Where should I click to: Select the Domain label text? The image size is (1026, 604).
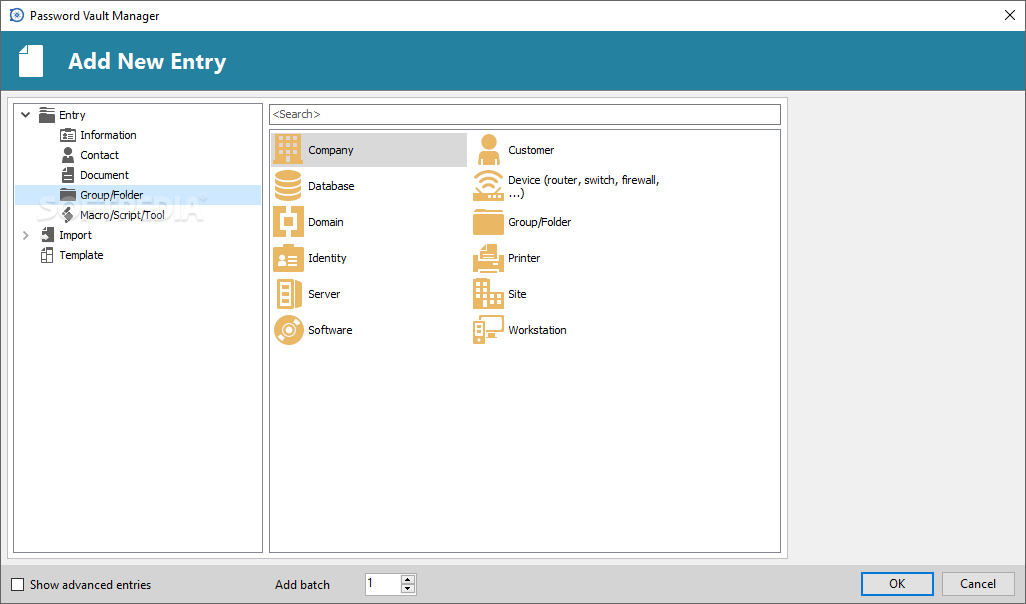point(326,222)
